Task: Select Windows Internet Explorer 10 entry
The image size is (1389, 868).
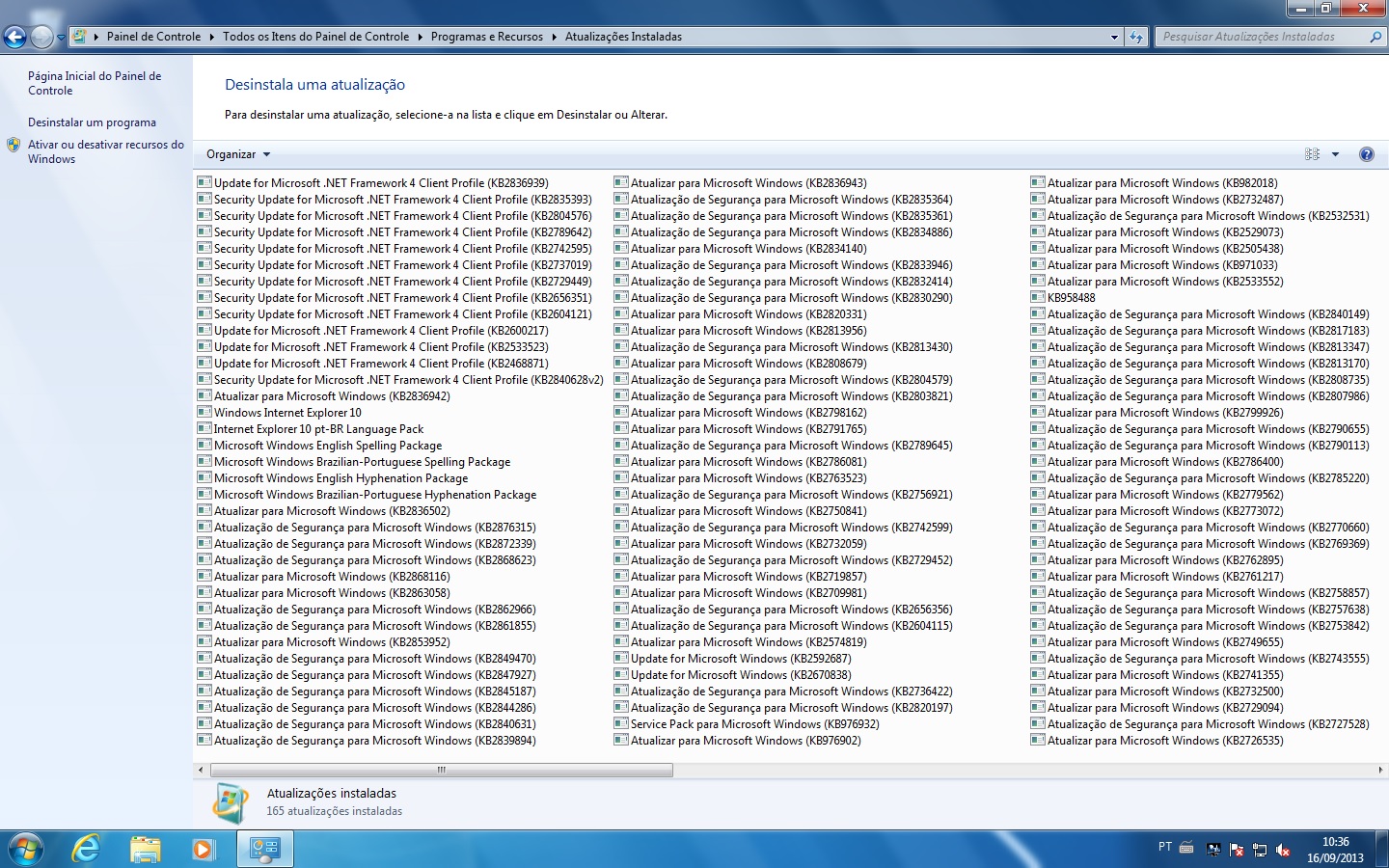Action: (x=280, y=412)
